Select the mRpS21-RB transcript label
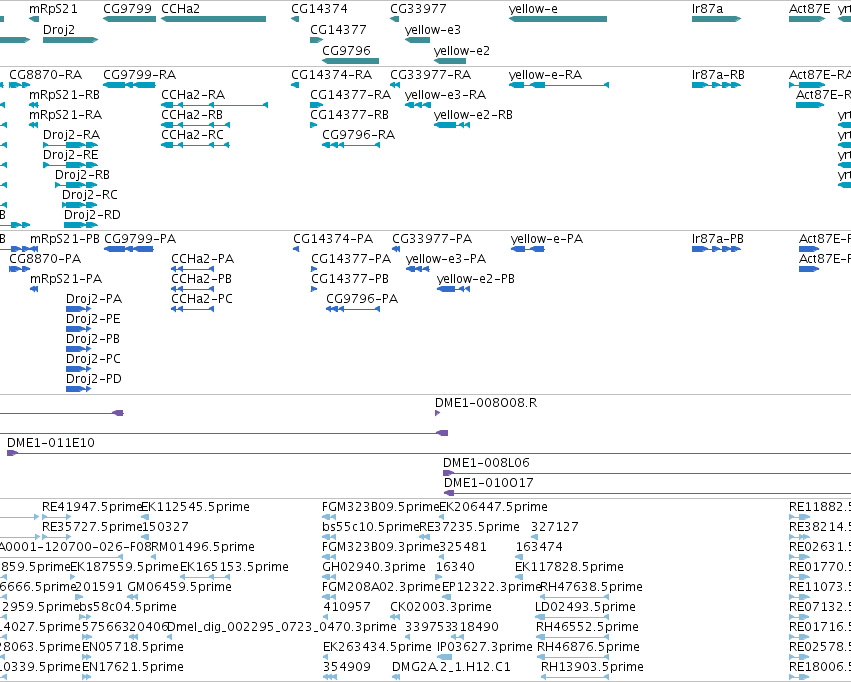The image size is (851, 682). pyautogui.click(x=65, y=94)
